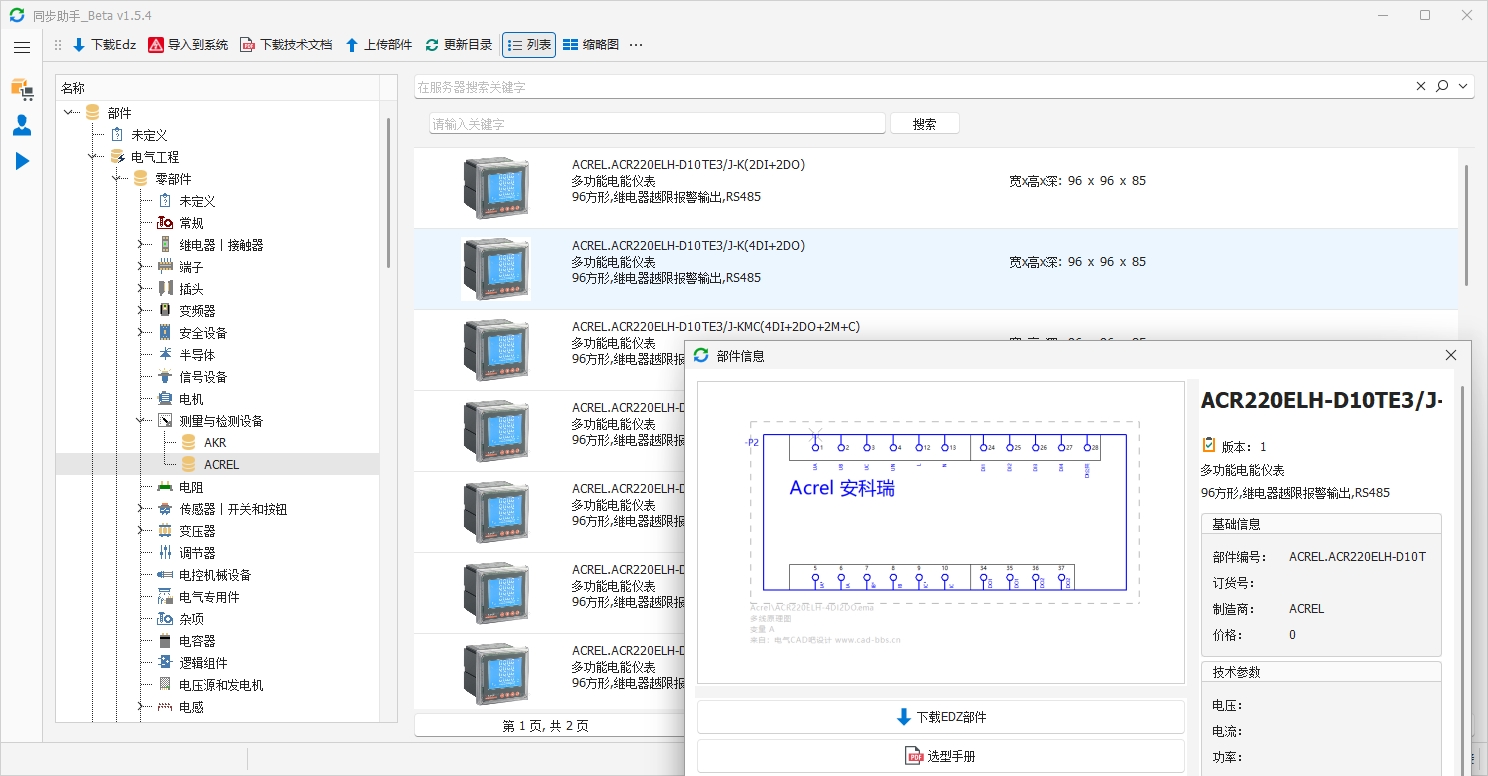Click 下载技术文档 toolbar button
Image resolution: width=1488 pixels, height=776 pixels.
285,45
